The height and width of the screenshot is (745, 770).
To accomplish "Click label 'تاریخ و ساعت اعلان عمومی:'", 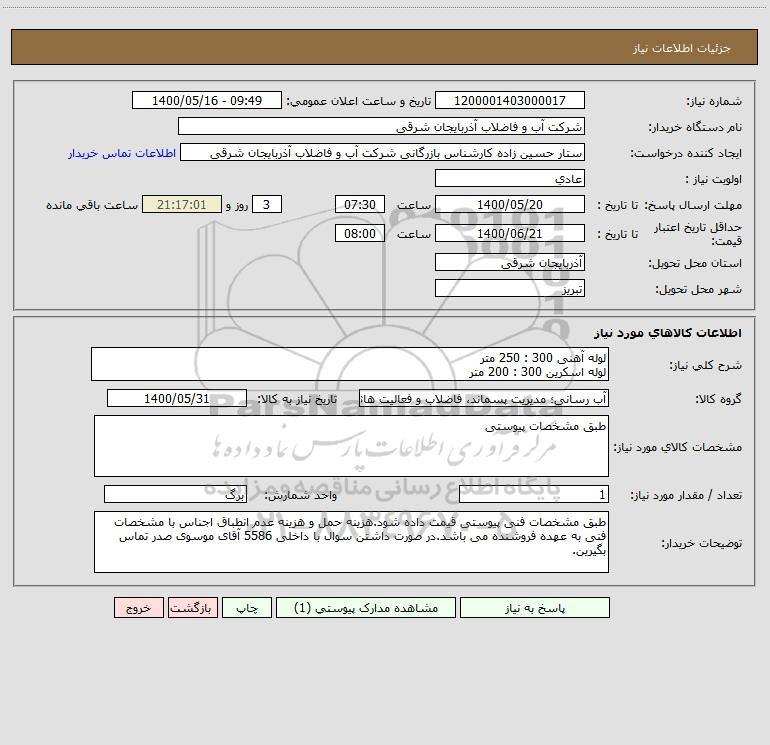I will [x=359, y=101].
